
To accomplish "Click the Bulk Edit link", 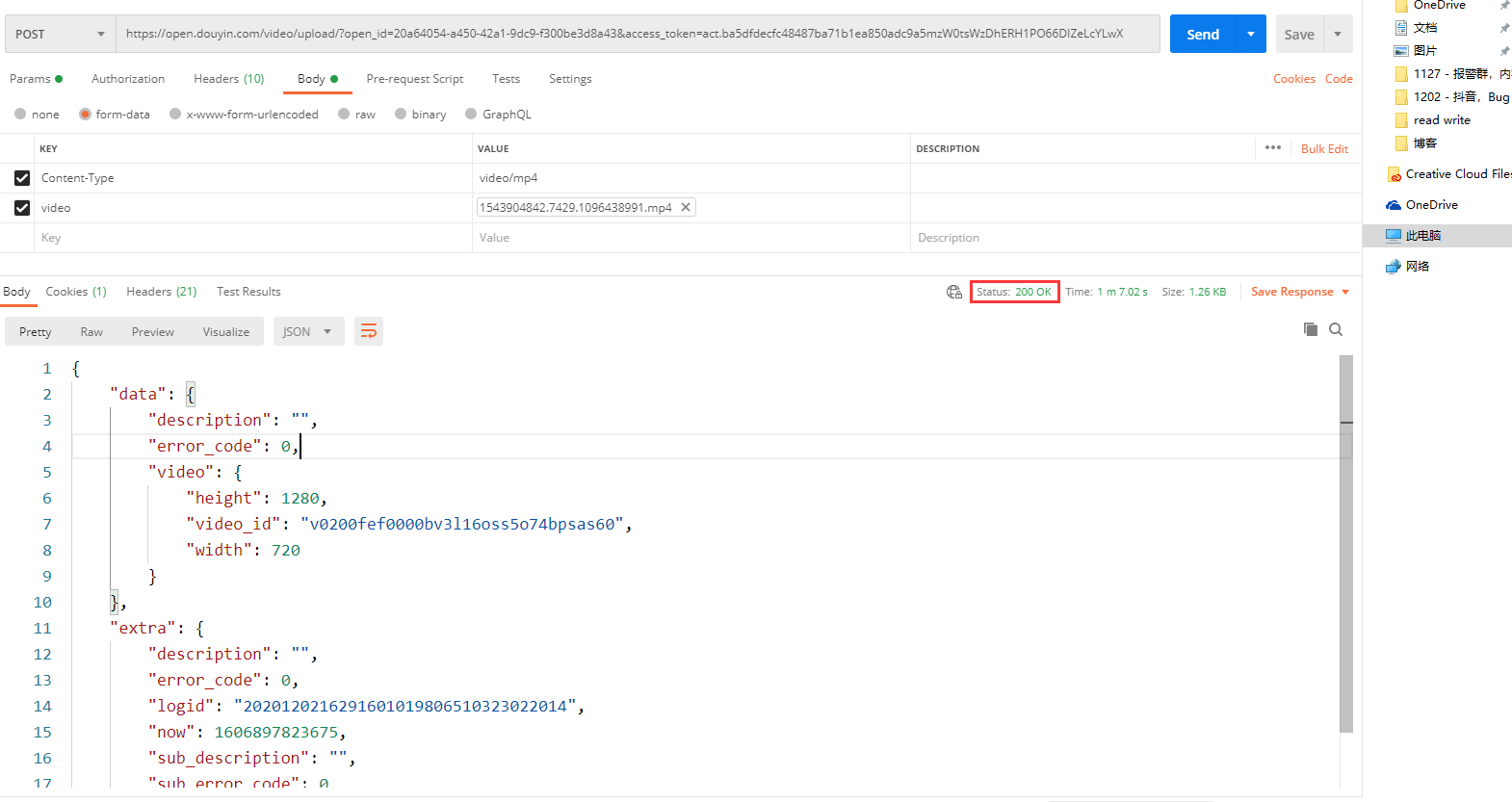I will point(1324,149).
